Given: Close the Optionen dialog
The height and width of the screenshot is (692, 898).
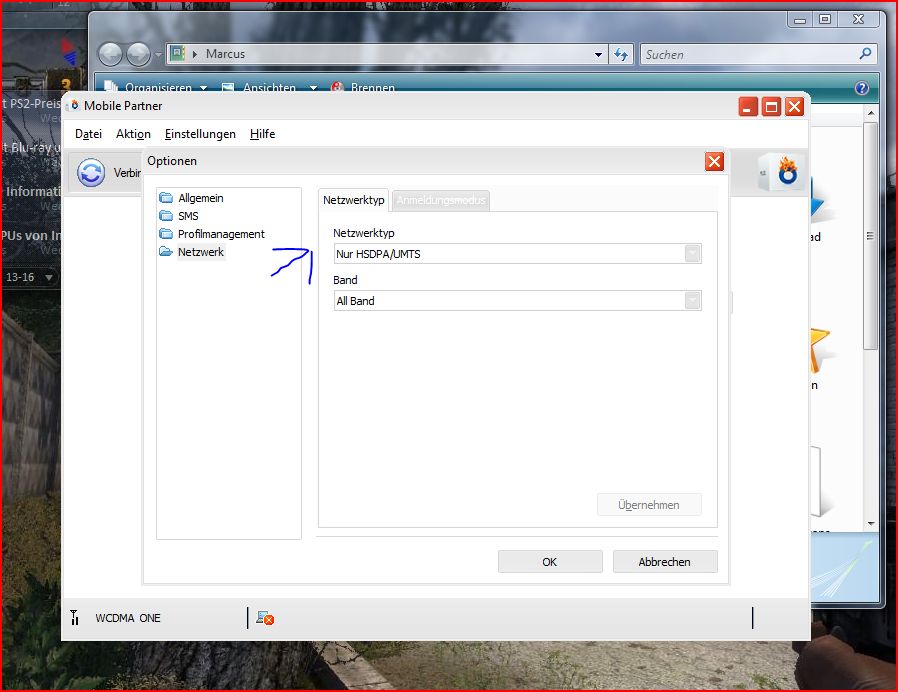Looking at the screenshot, I should coord(714,162).
